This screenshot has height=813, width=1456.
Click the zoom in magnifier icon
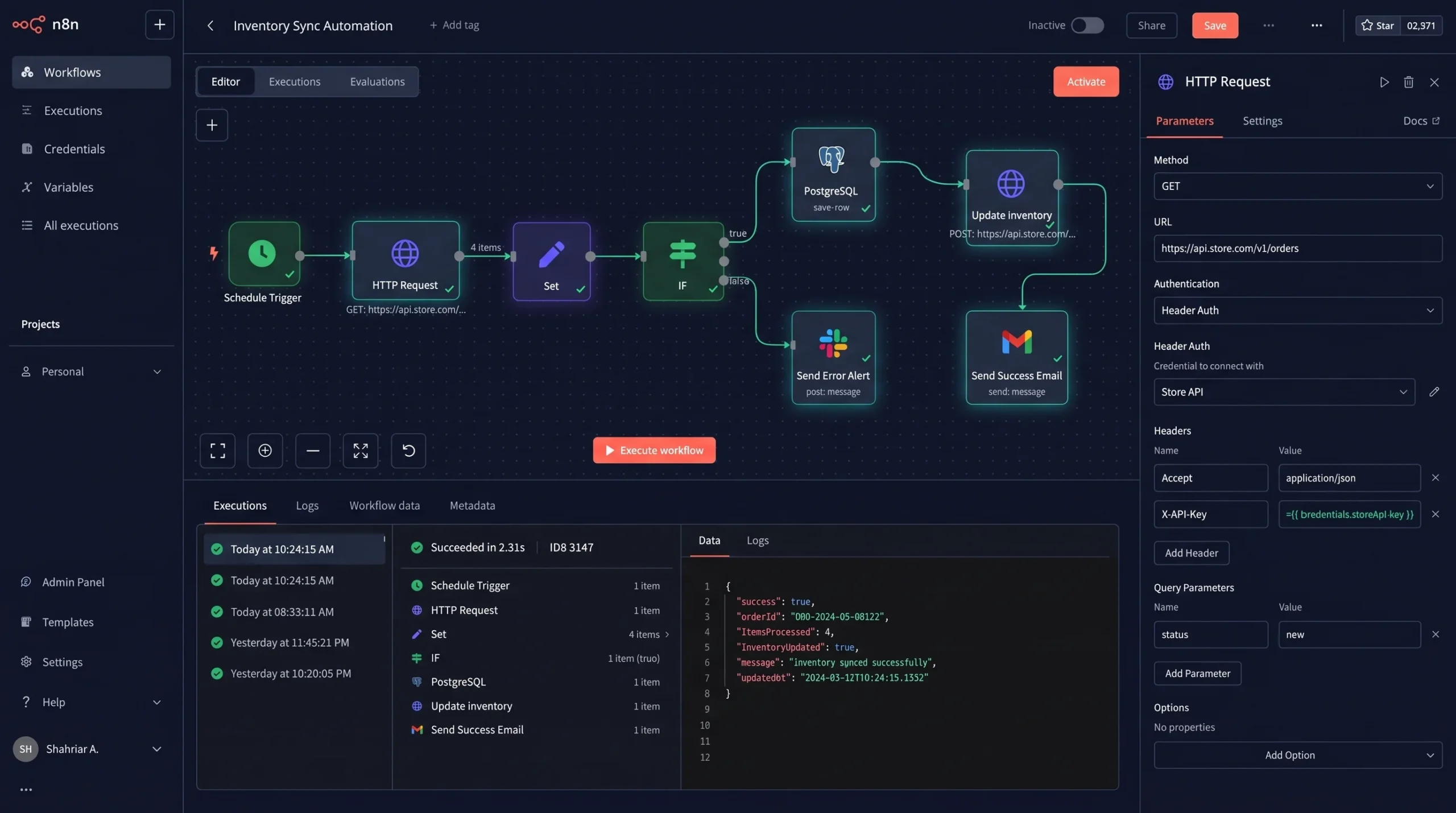coord(265,451)
